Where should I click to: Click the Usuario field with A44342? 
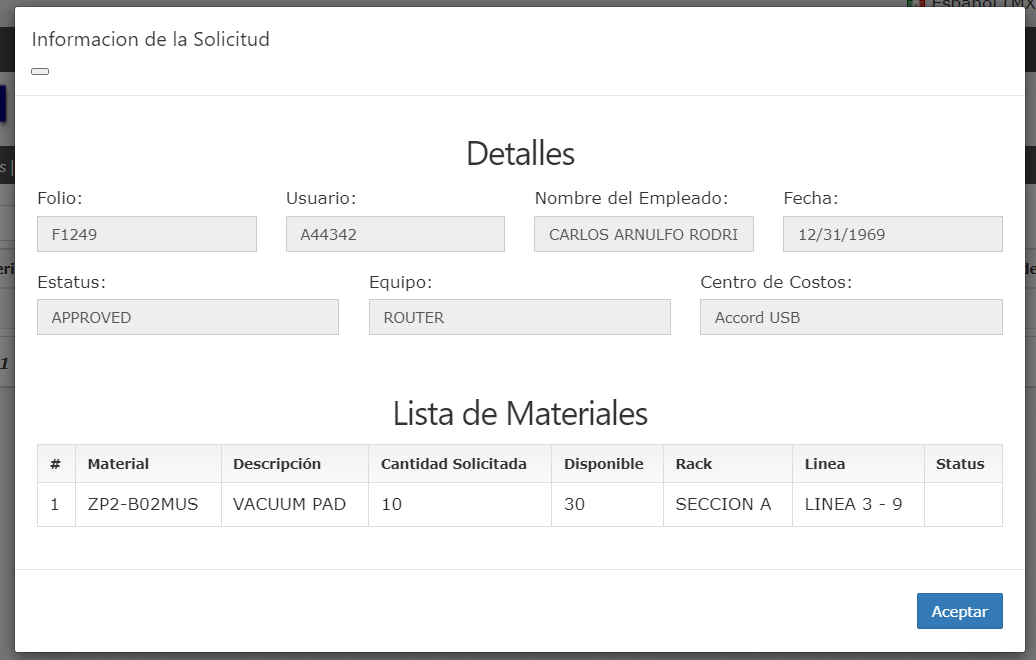395,234
